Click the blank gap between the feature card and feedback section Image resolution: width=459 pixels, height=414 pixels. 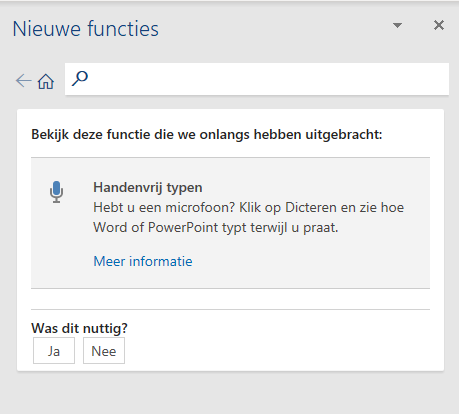[230, 299]
